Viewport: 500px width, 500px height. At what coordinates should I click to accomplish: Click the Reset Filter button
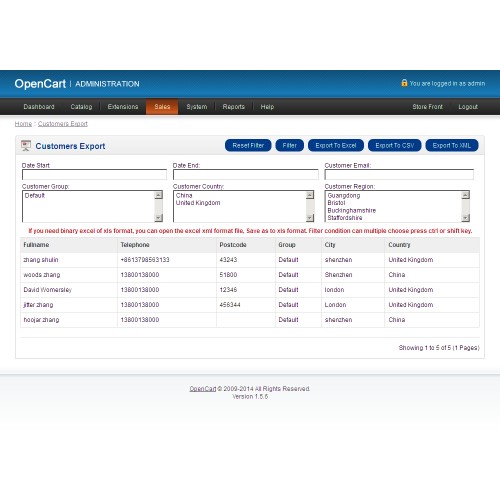click(248, 145)
